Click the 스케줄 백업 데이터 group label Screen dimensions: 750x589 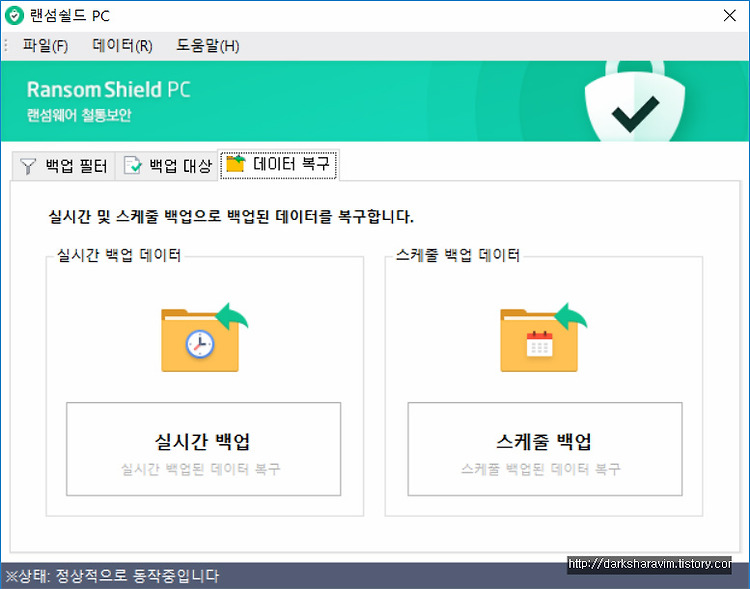458,255
